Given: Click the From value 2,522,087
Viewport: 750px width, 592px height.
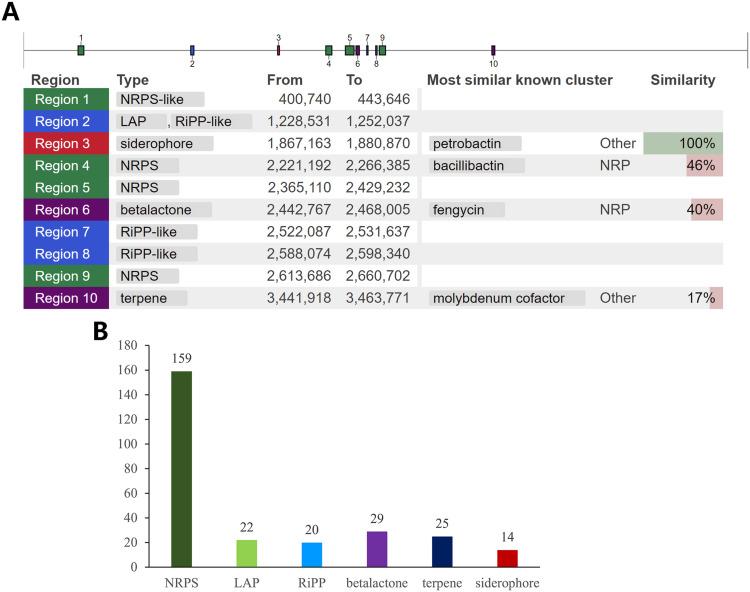Looking at the screenshot, I should click(x=299, y=232).
